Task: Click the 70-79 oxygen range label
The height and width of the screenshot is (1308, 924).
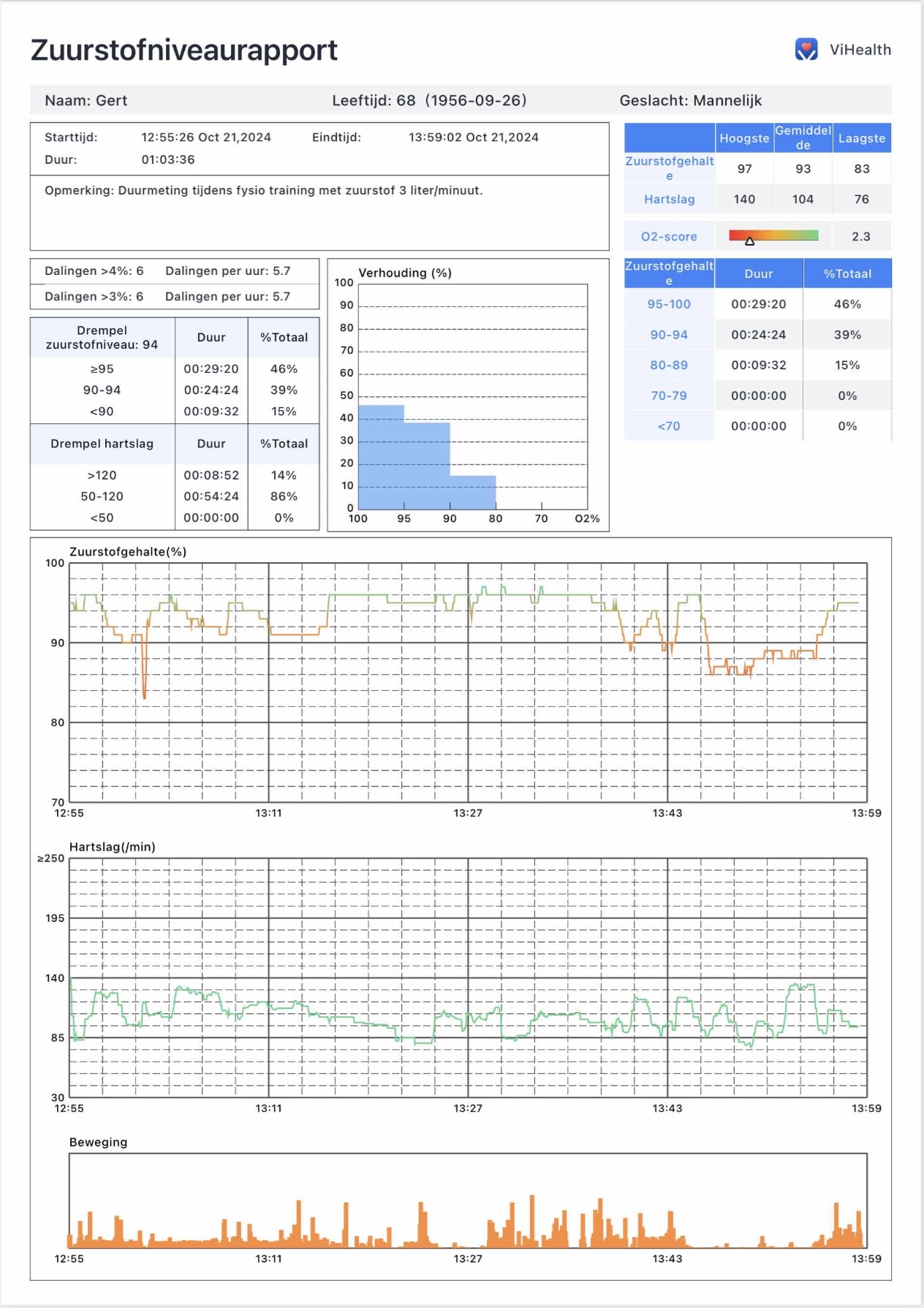Action: (669, 396)
